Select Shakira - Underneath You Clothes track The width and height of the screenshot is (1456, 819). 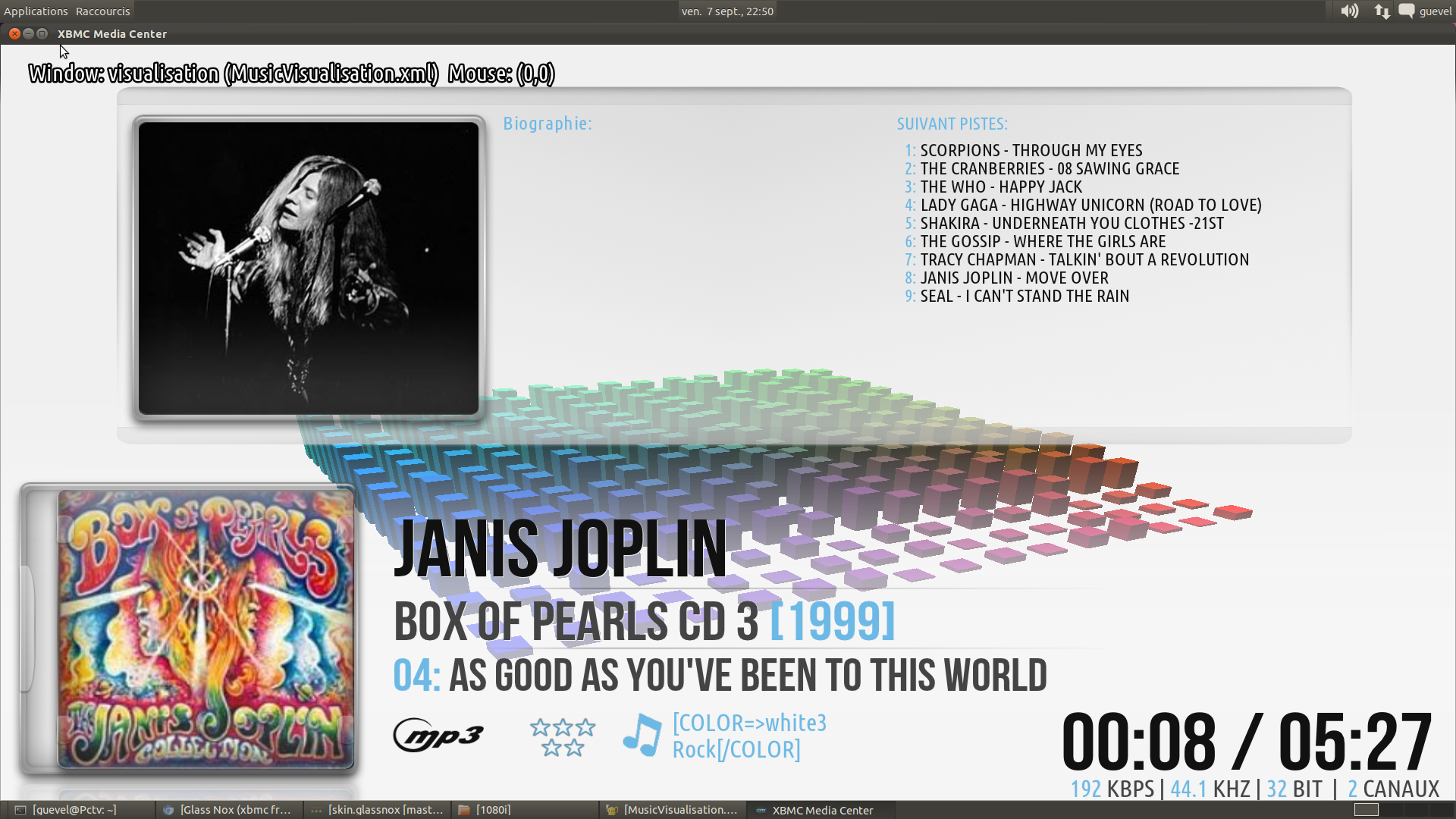pyautogui.click(x=1064, y=223)
